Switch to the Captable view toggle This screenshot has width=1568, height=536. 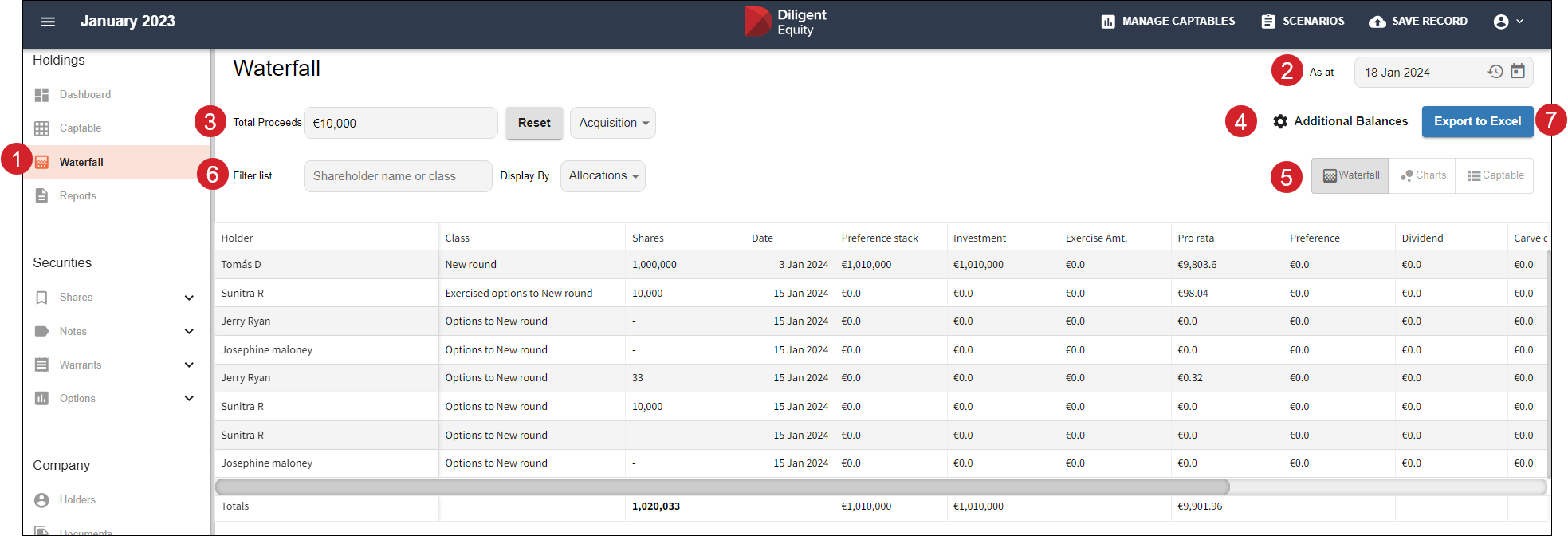(1495, 175)
